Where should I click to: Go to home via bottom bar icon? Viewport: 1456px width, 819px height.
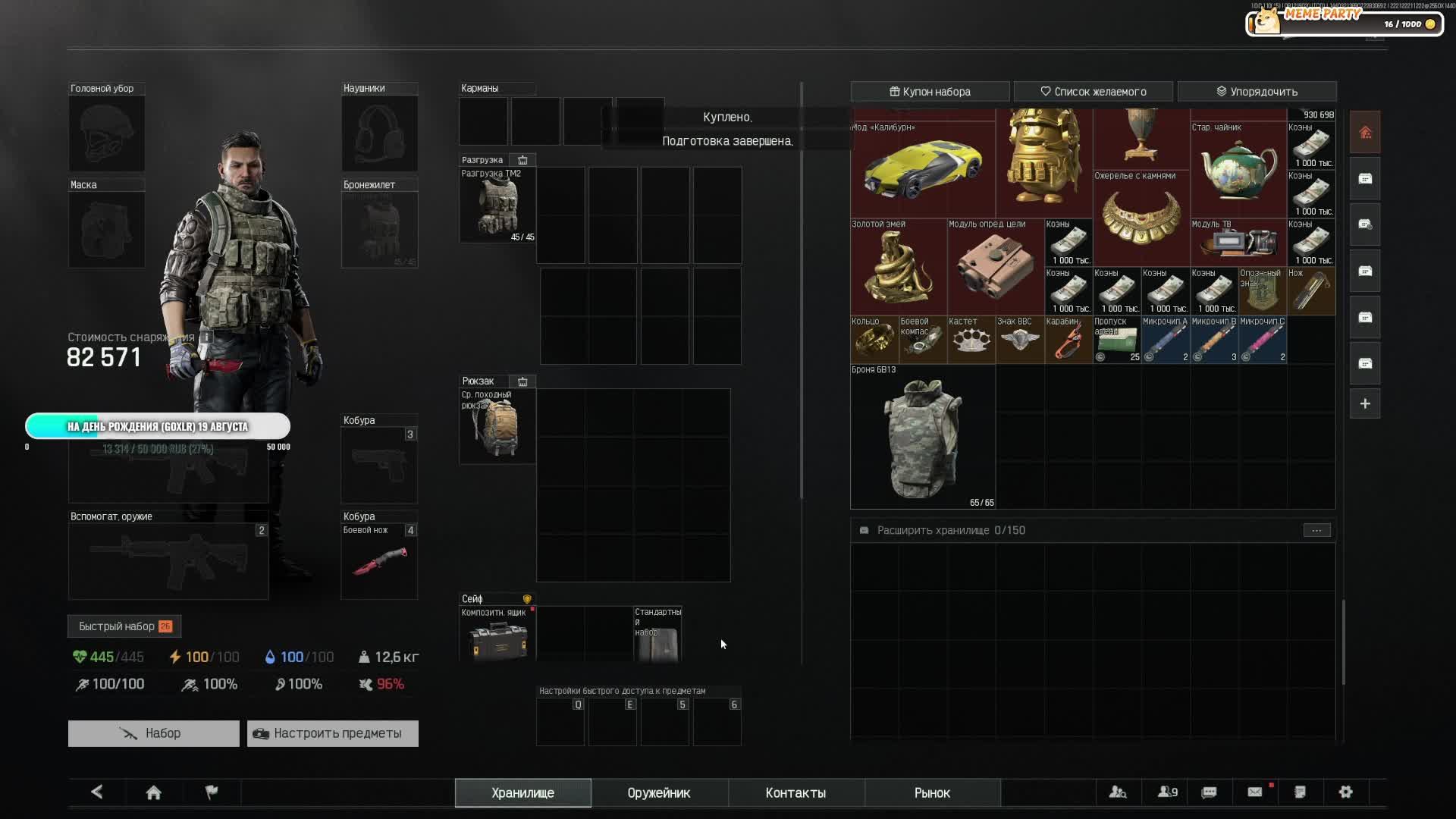pyautogui.click(x=153, y=792)
